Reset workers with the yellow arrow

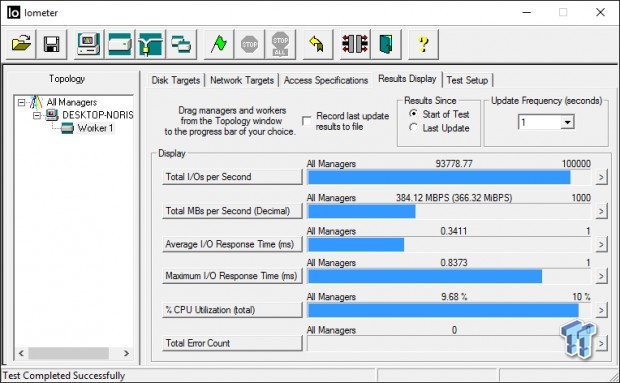317,44
